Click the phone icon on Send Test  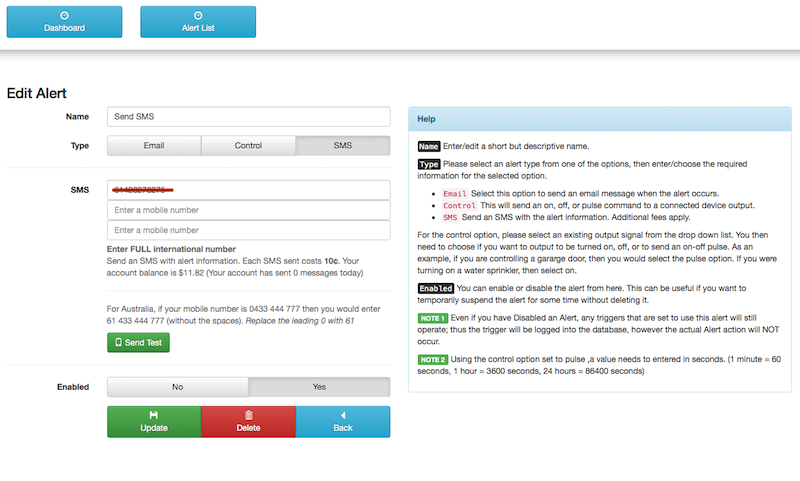(118, 343)
